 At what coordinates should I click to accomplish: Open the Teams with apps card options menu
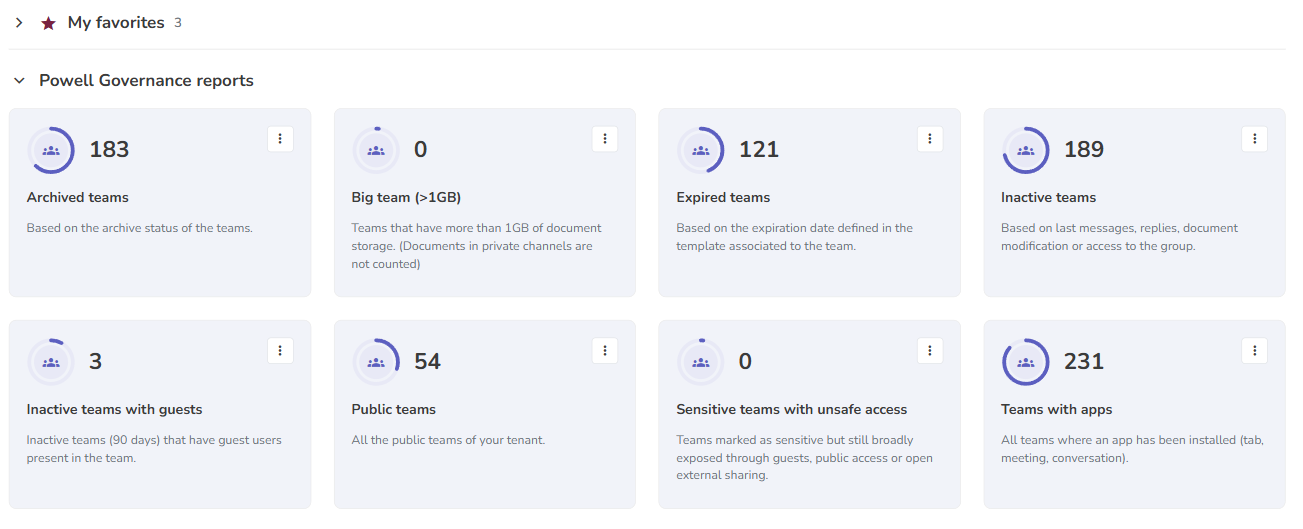(1254, 351)
